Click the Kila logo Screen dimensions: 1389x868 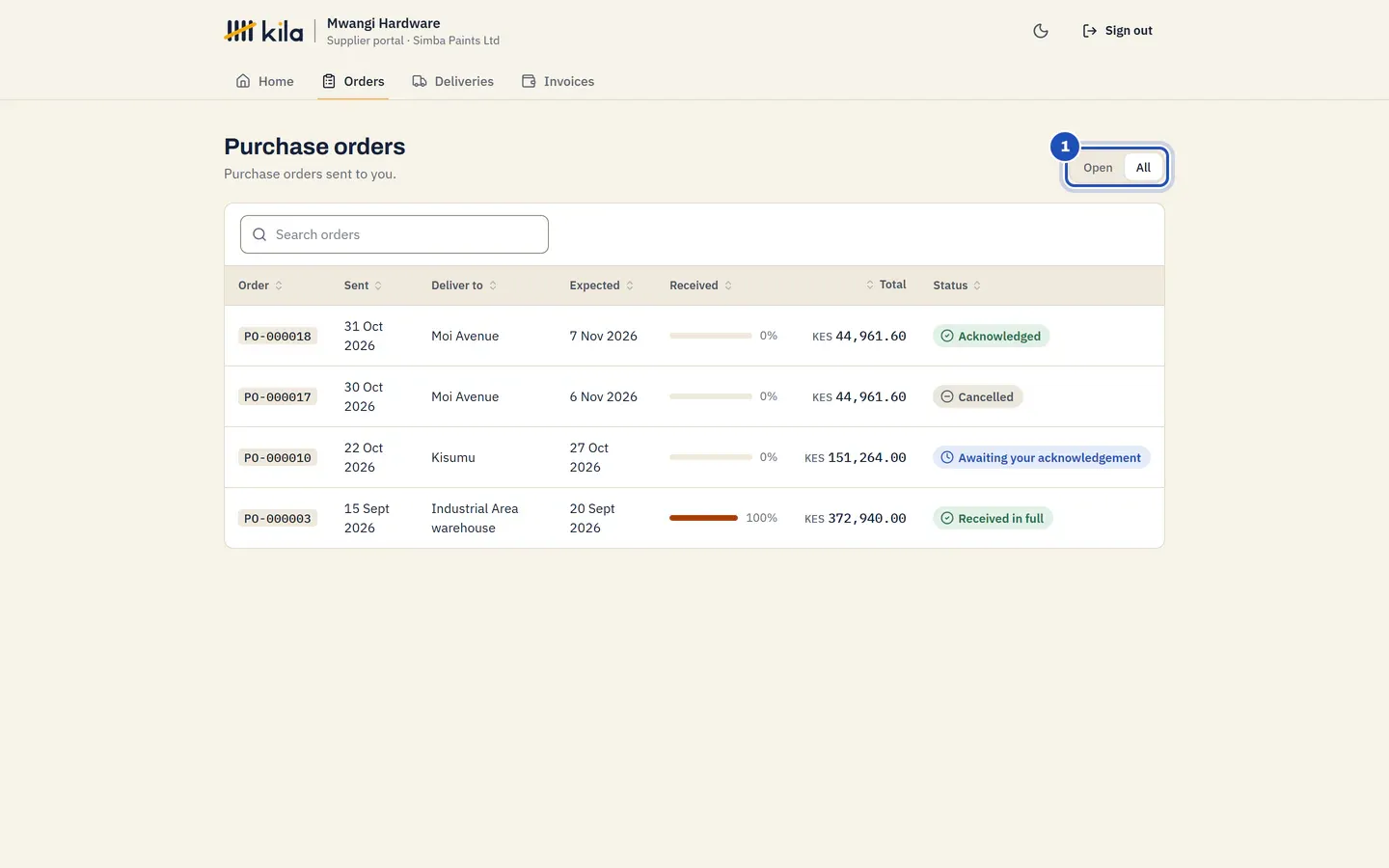pos(263,31)
